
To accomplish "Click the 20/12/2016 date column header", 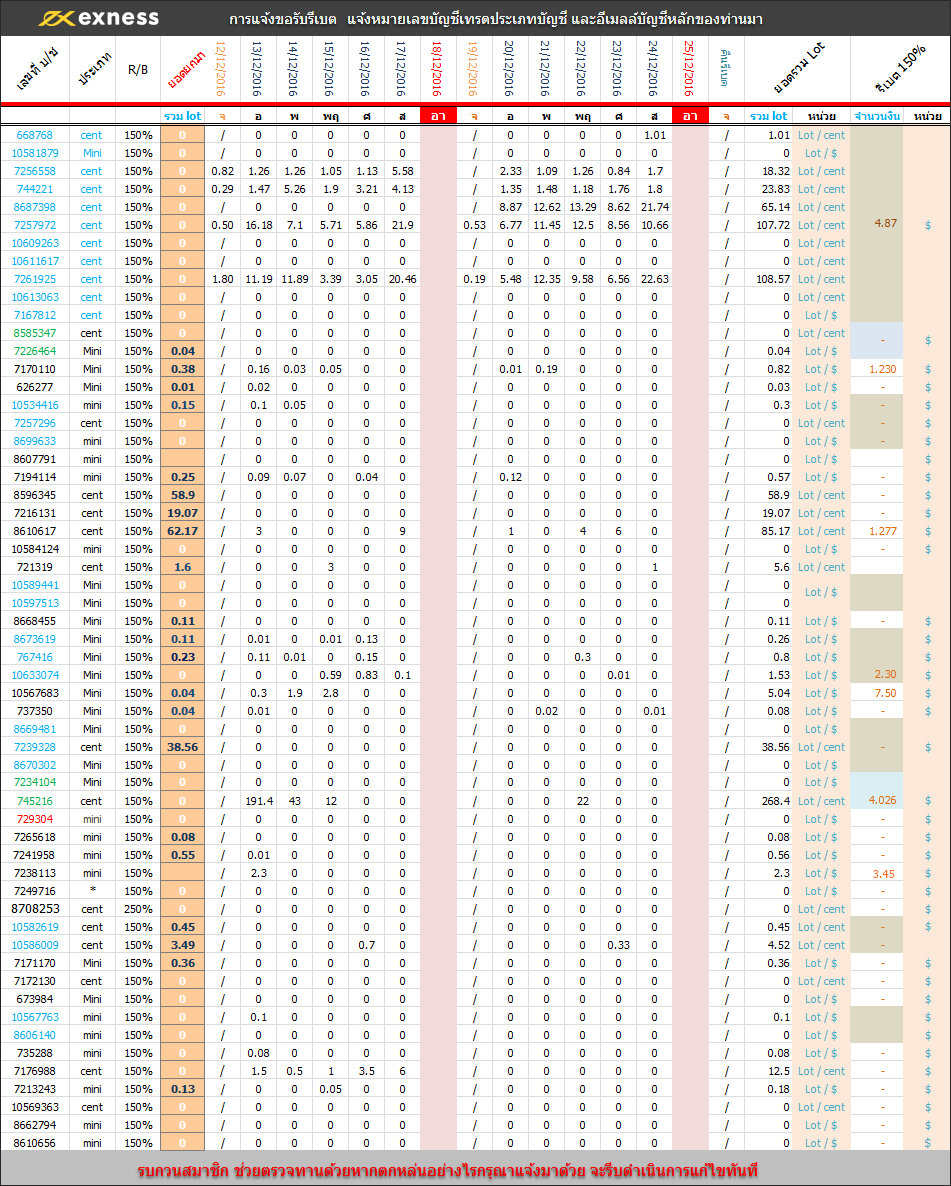I will coord(509,69).
